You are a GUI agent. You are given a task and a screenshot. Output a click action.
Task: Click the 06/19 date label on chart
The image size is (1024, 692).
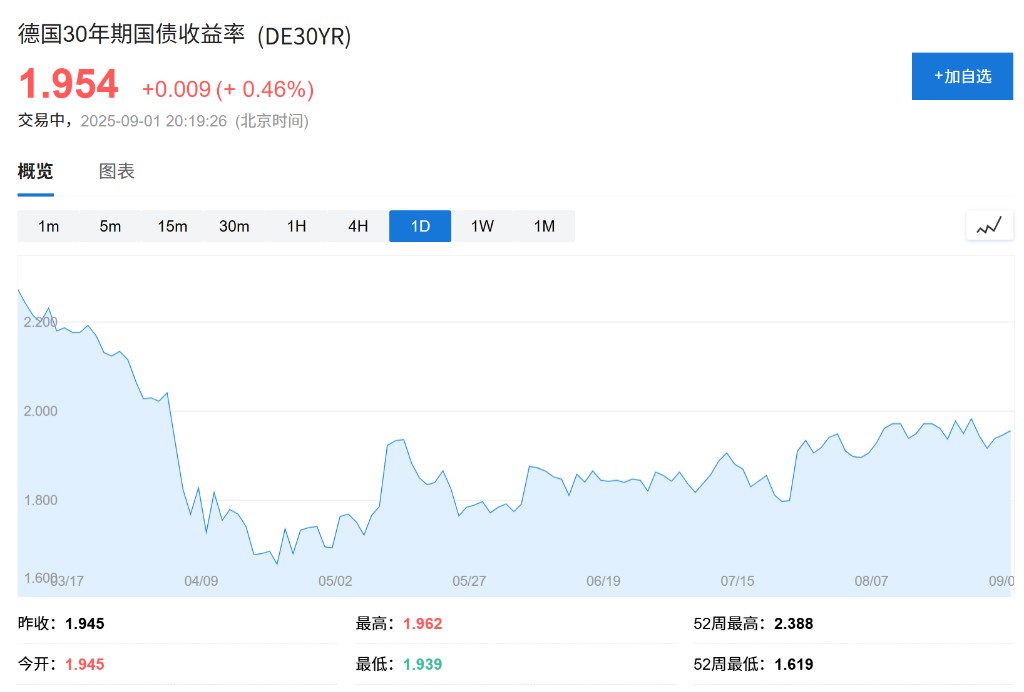603,581
